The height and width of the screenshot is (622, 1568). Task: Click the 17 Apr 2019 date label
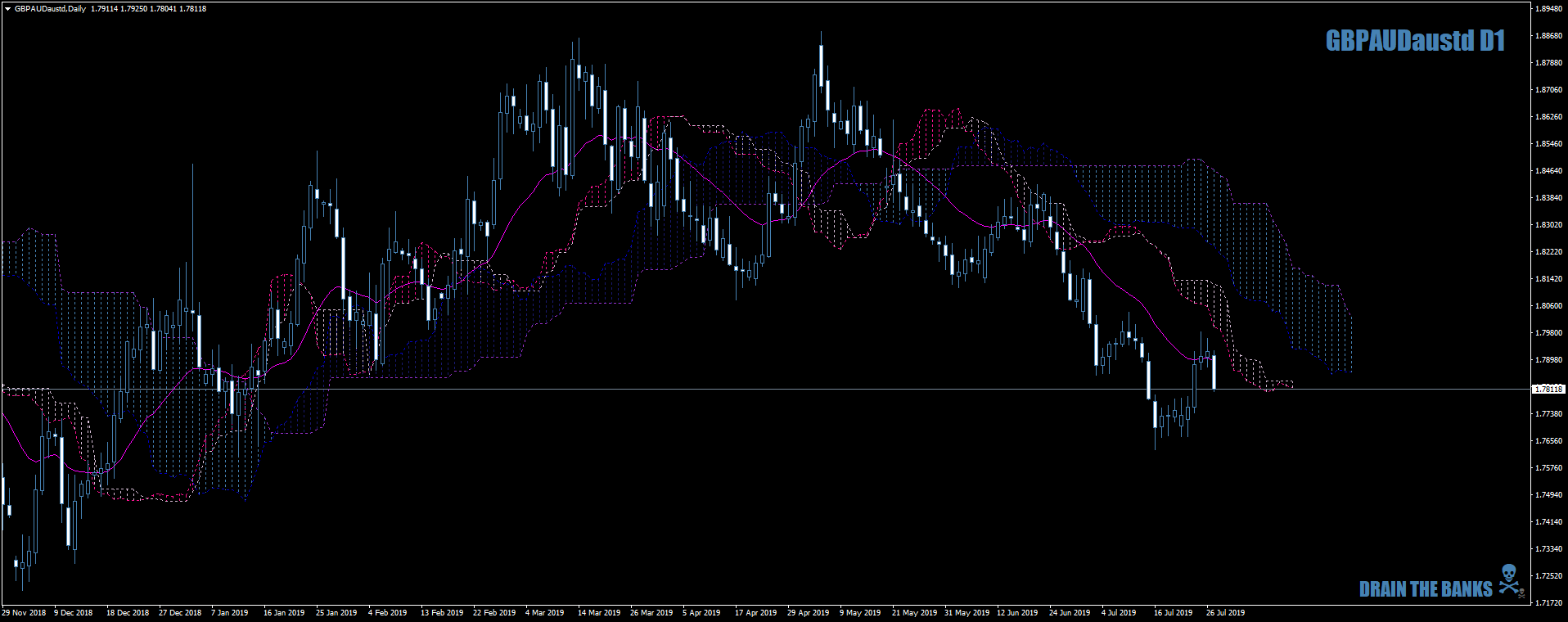click(x=756, y=613)
